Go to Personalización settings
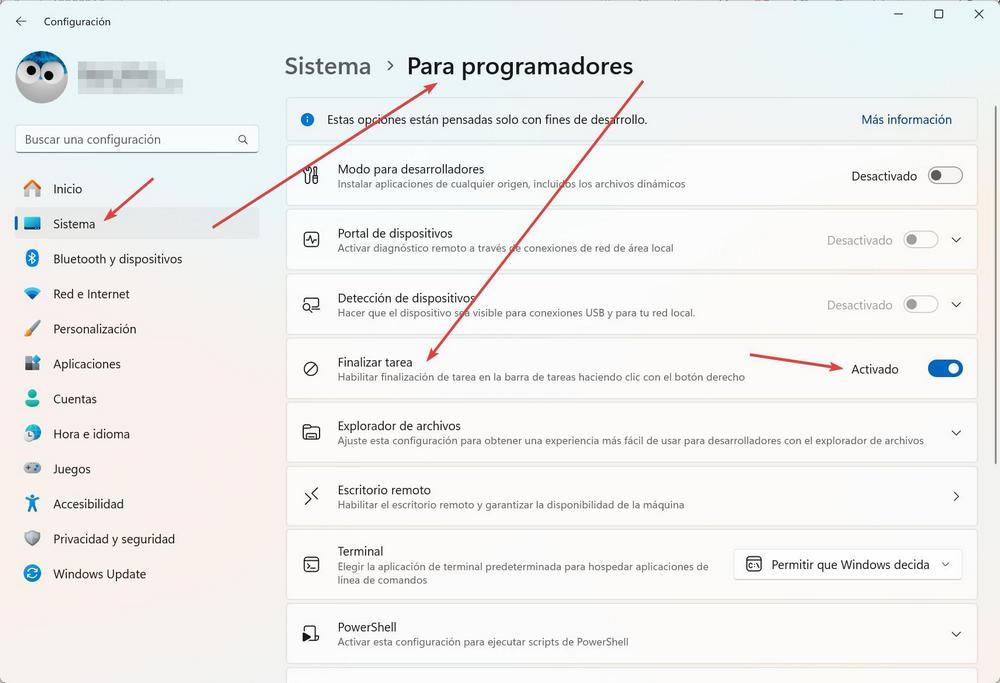This screenshot has width=1000, height=683. [x=137, y=329]
